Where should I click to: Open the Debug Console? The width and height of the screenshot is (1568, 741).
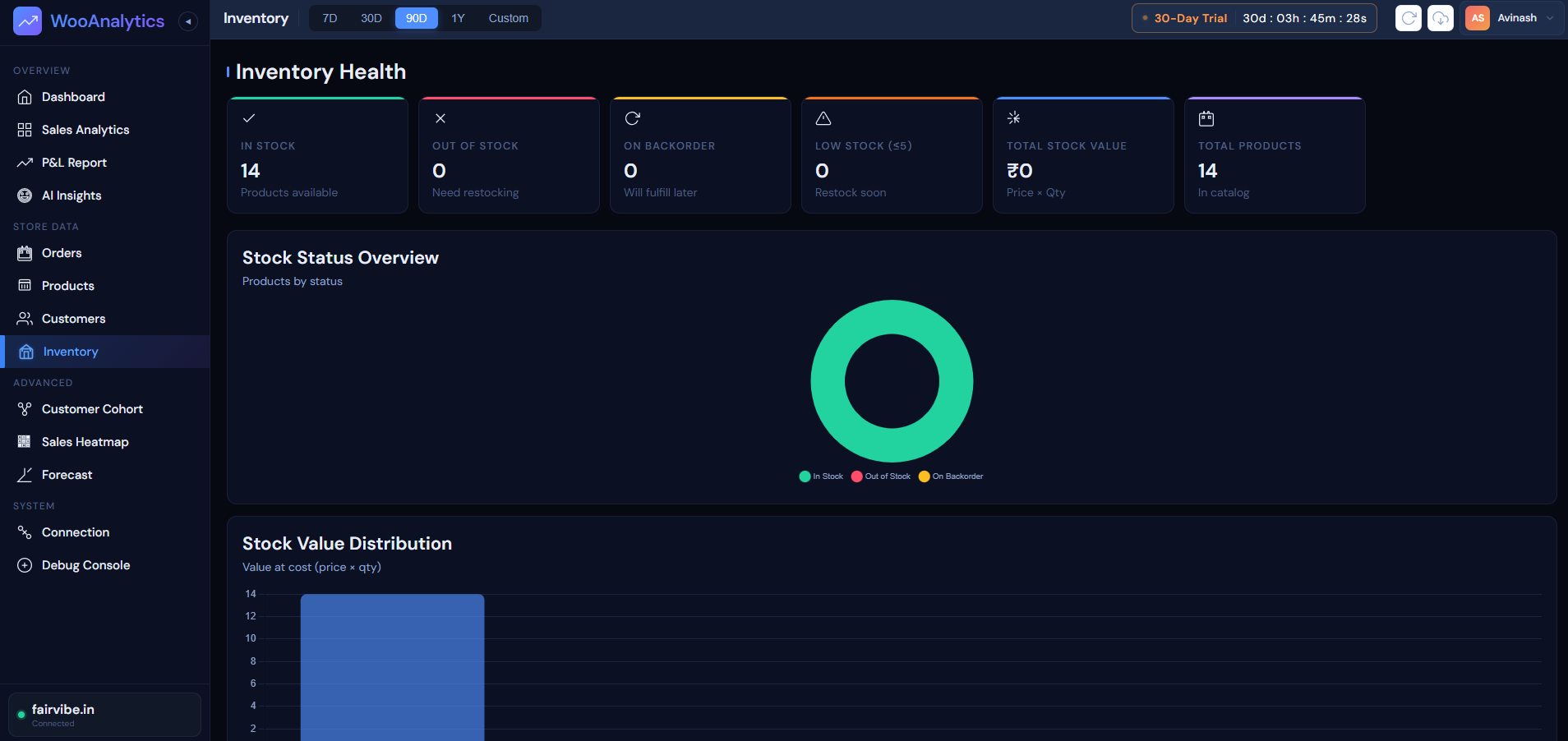click(85, 565)
